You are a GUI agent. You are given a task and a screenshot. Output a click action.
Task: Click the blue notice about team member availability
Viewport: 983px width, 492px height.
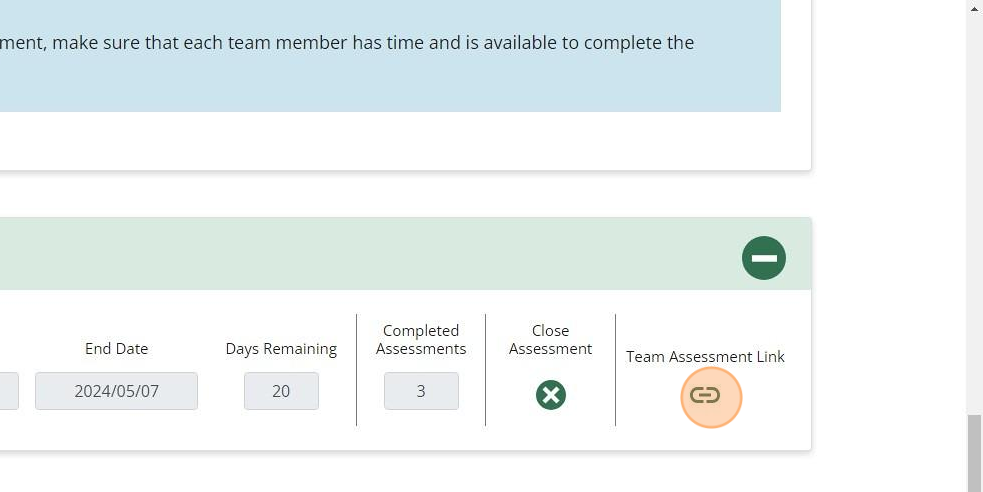[390, 56]
